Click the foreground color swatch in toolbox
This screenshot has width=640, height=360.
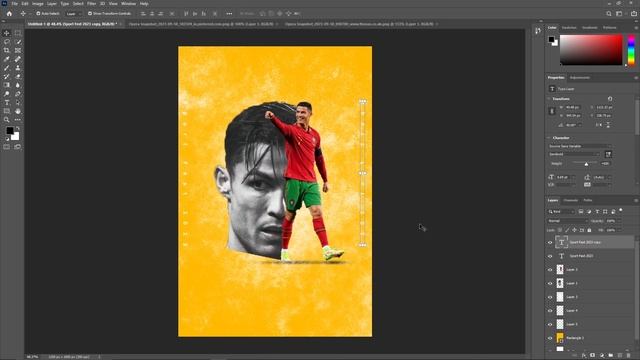pyautogui.click(x=10, y=131)
